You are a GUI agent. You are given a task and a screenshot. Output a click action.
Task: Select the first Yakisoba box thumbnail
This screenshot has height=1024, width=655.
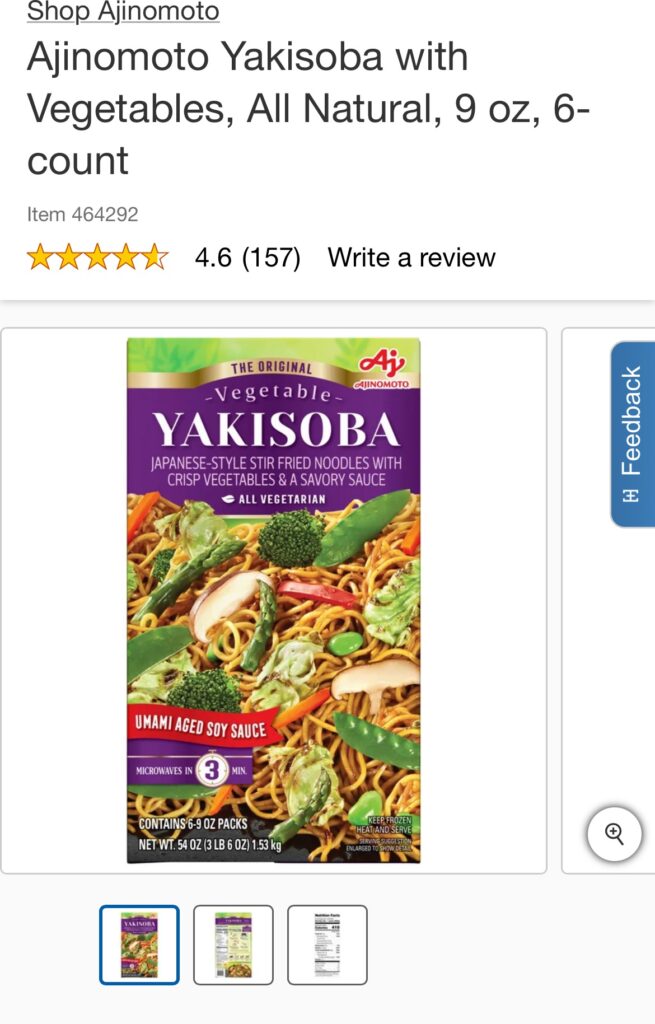click(x=139, y=944)
